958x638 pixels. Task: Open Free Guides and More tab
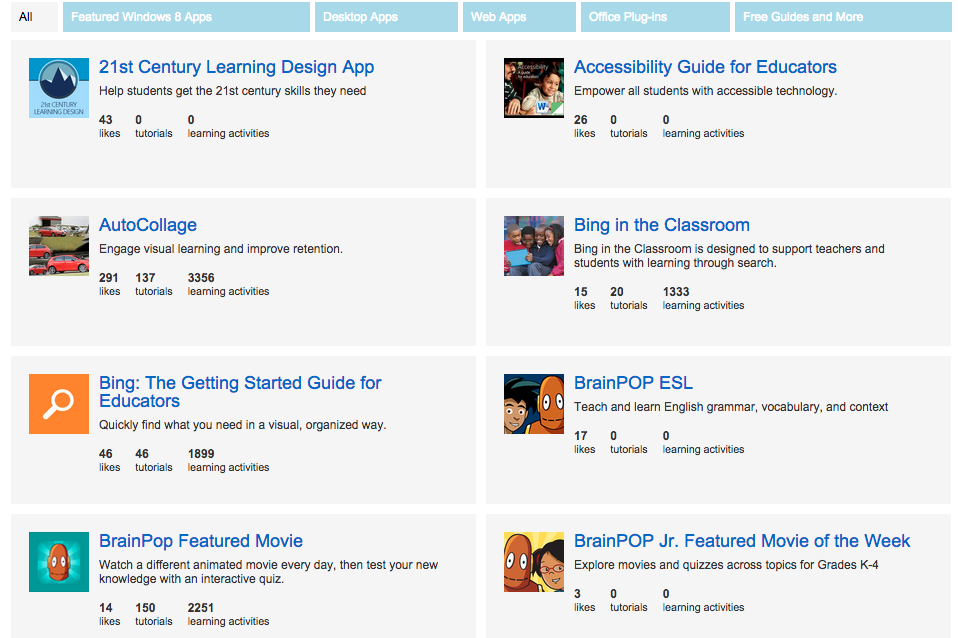coord(843,16)
